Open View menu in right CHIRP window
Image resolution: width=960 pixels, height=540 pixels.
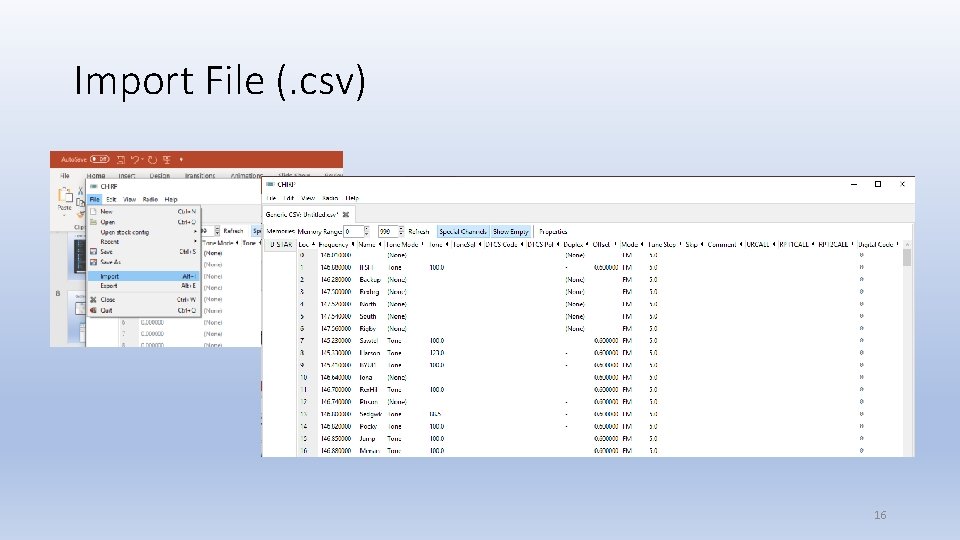point(308,198)
